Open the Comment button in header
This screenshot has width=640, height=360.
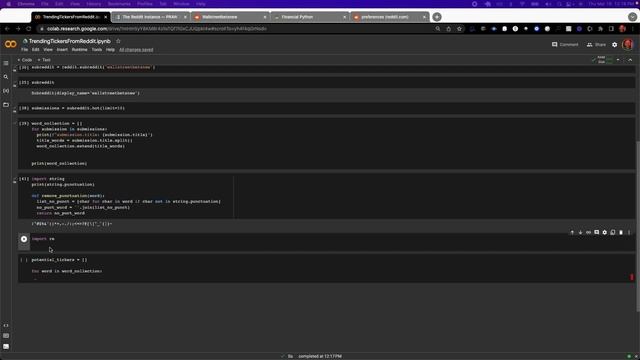(x=565, y=44)
